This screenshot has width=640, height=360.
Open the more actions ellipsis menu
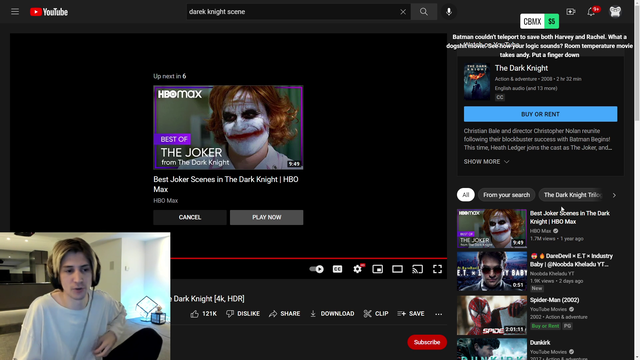pos(438,314)
